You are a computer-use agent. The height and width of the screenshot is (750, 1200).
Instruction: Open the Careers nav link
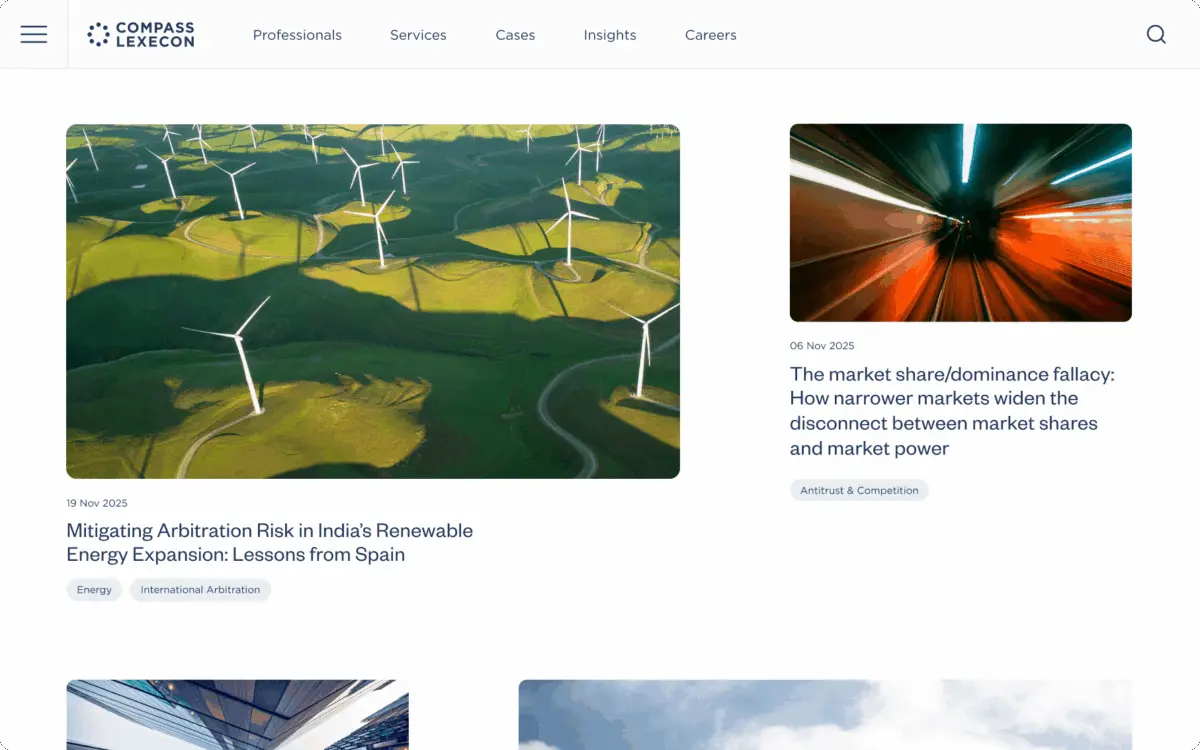click(710, 35)
